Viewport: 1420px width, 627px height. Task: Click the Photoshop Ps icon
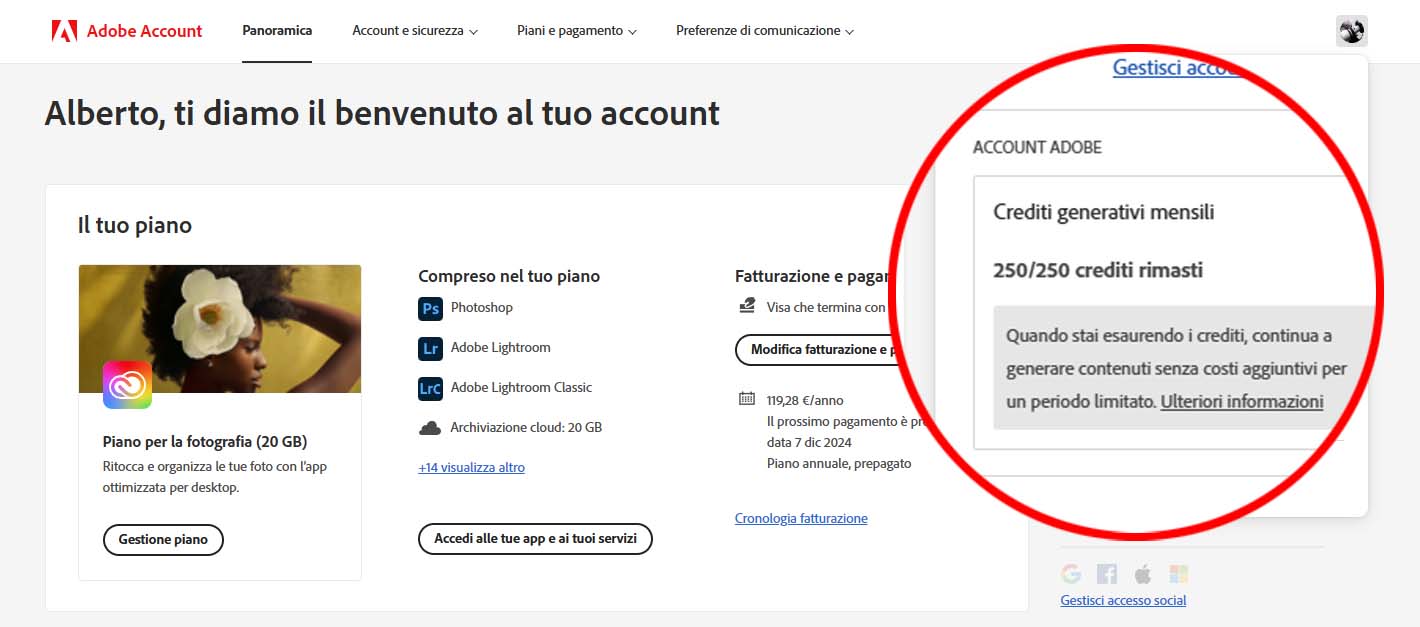(430, 308)
